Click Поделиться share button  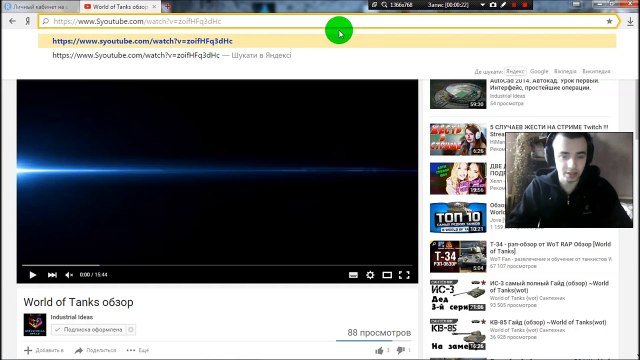click(x=96, y=350)
